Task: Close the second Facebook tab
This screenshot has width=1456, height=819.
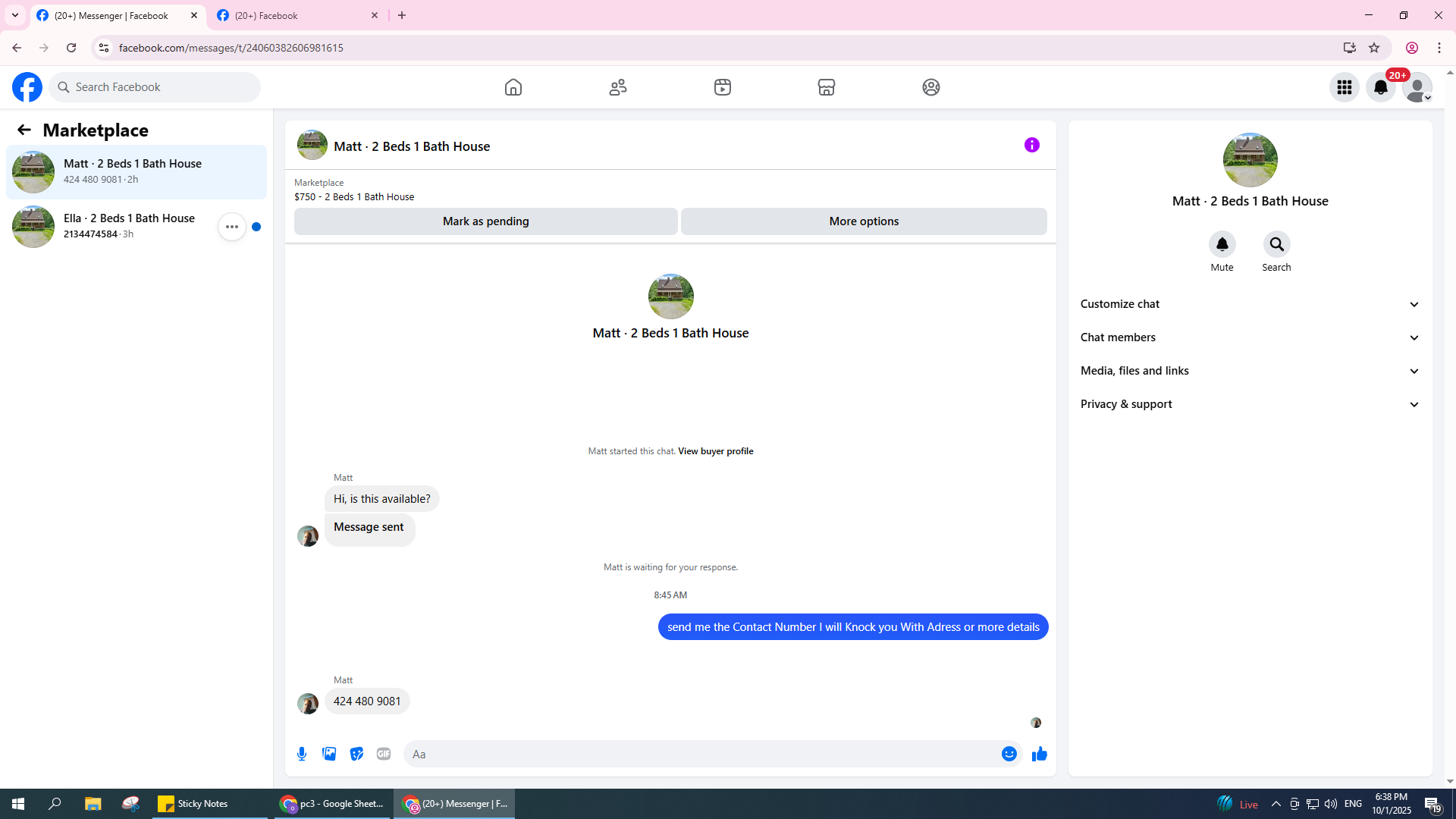Action: point(375,15)
